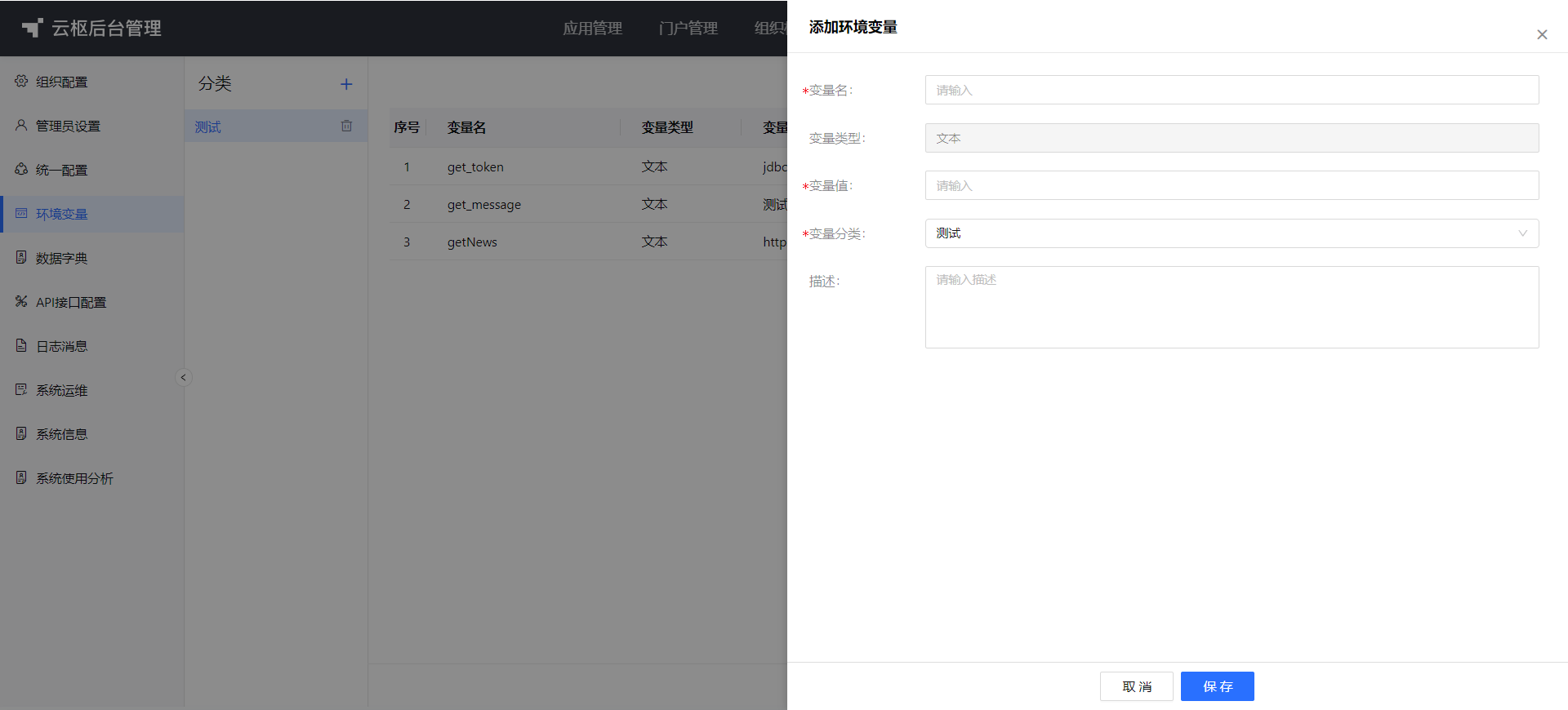
Task: Open 系统使用分析 in sidebar
Action: tap(91, 478)
